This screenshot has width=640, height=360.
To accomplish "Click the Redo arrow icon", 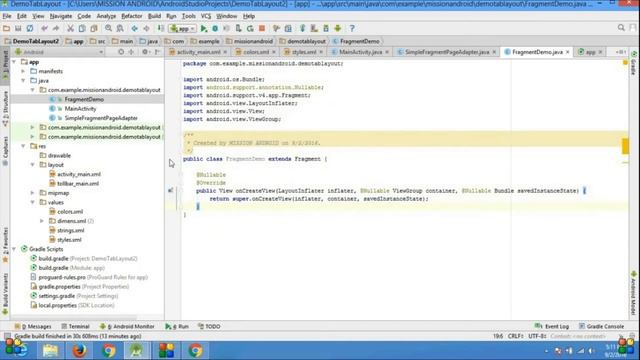I will (56, 28).
